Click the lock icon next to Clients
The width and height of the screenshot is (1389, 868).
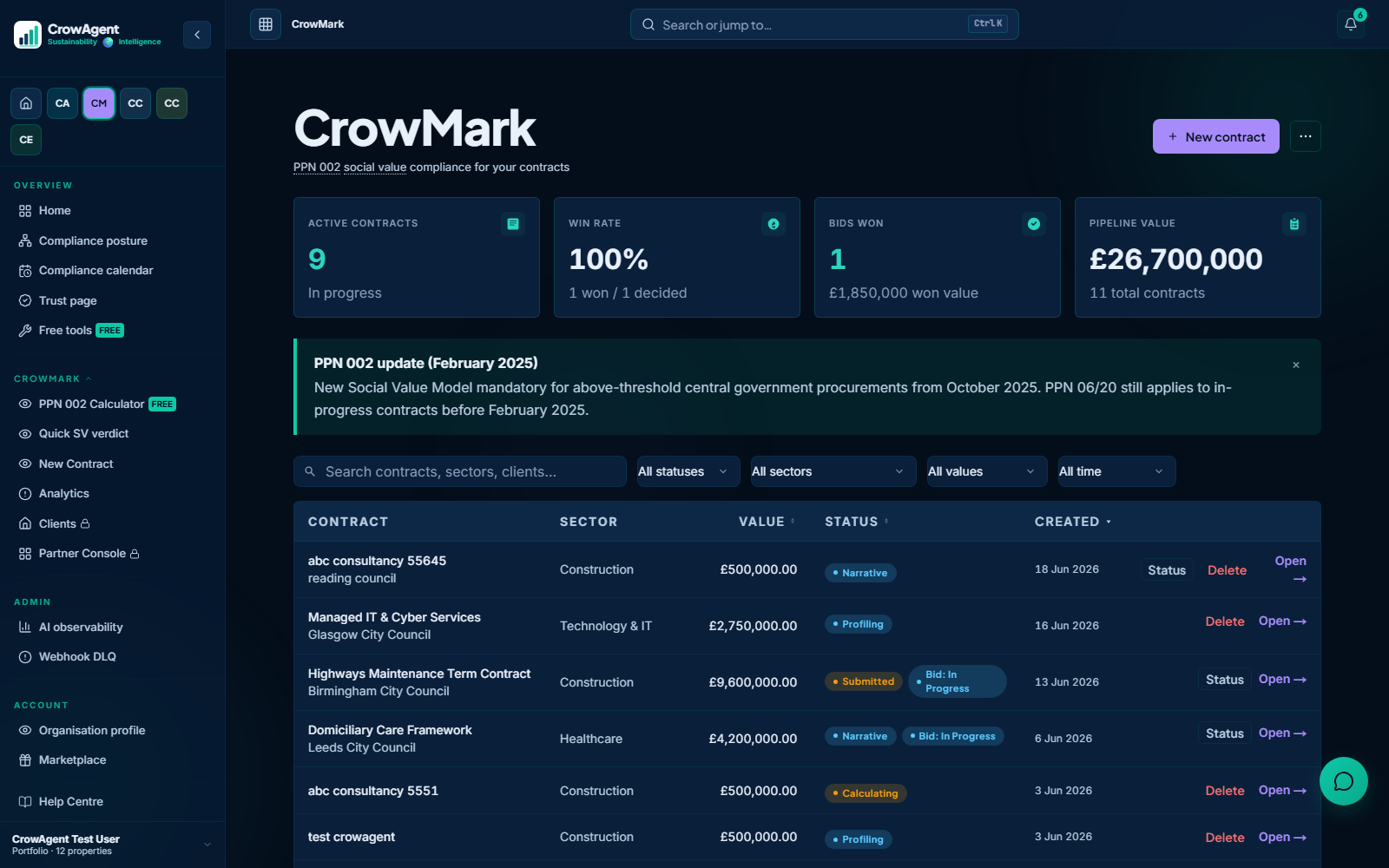click(85, 524)
